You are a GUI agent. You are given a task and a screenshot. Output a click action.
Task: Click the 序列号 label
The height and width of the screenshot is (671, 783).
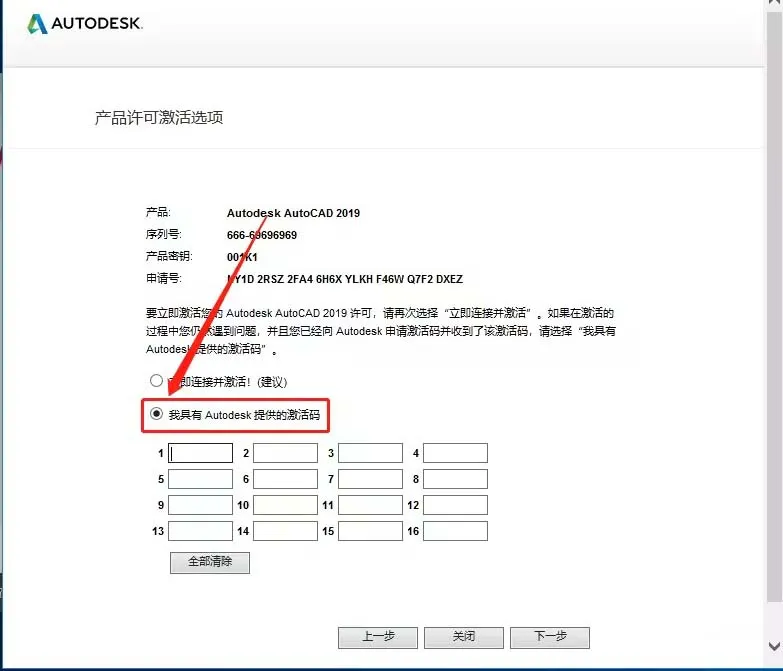click(x=163, y=234)
